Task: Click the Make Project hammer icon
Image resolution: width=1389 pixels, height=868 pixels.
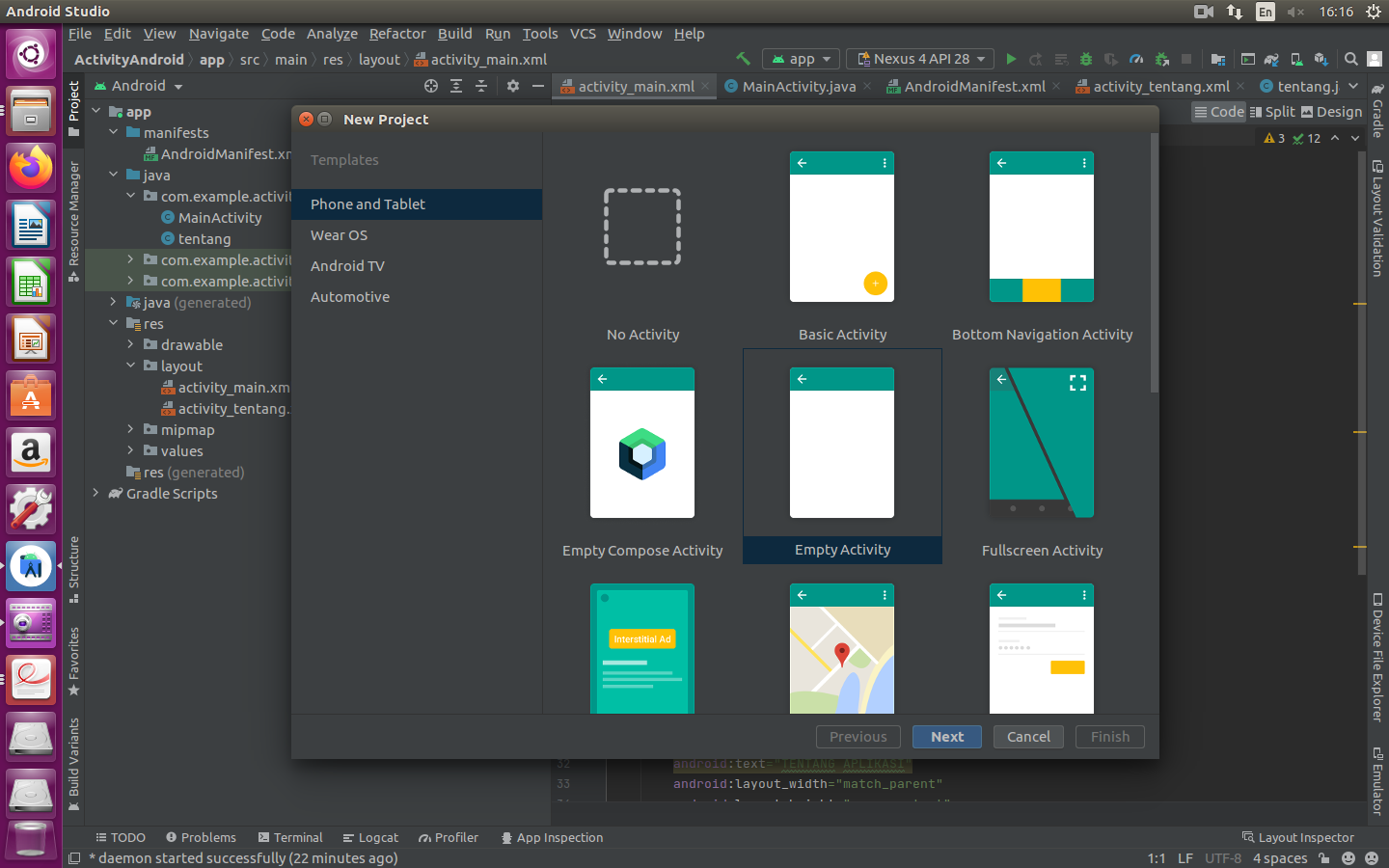Action: (743, 59)
